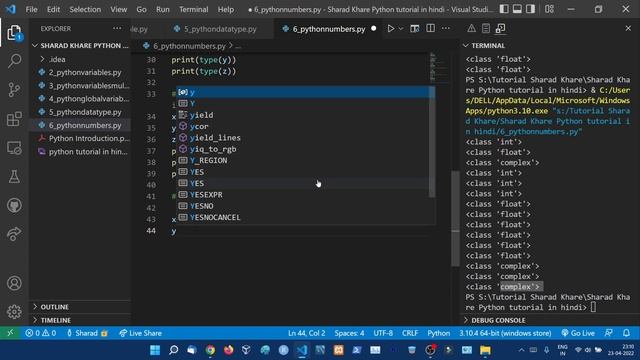640x360 pixels.
Task: Open the View menu
Action: (x=118, y=9)
